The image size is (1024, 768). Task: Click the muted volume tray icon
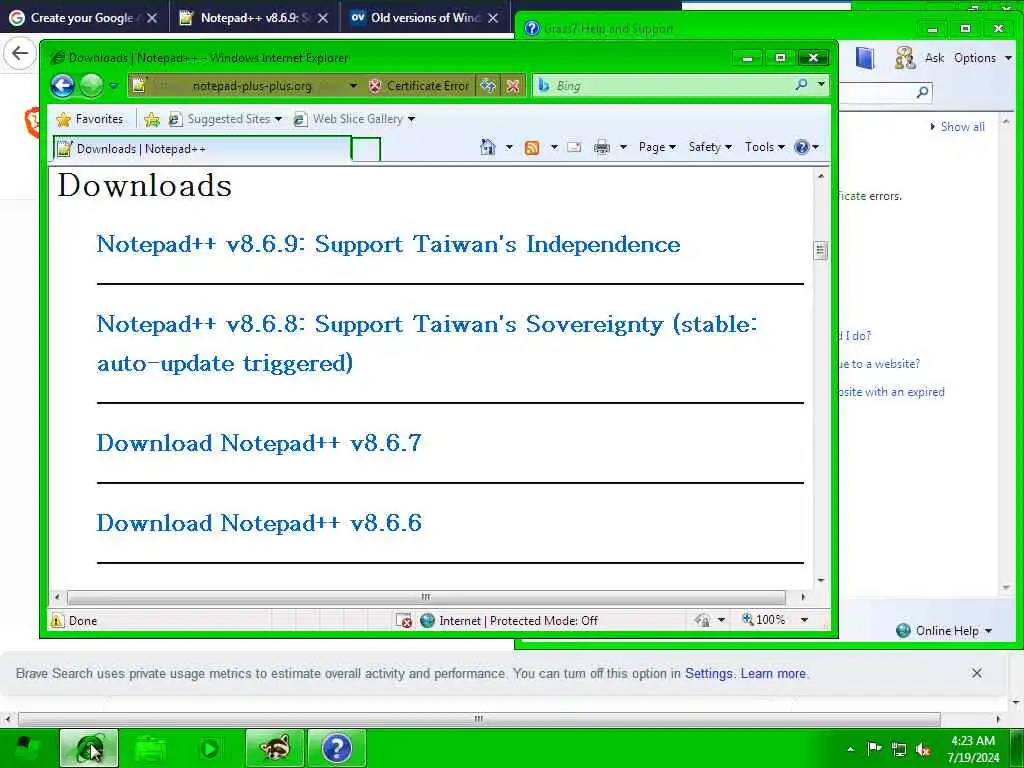(x=923, y=749)
